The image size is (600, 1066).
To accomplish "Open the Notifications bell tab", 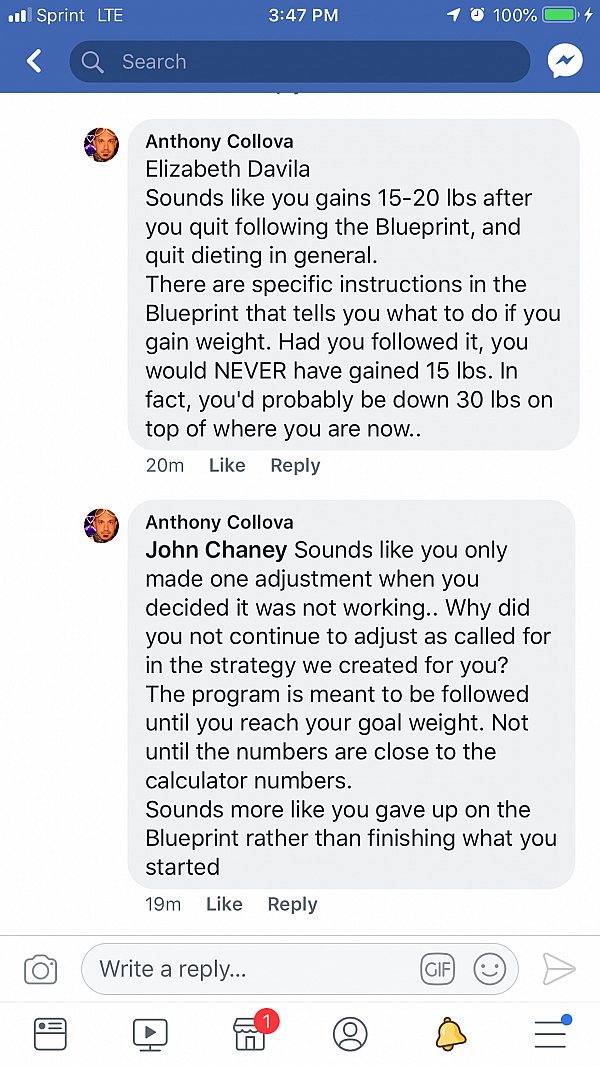I will coord(451,1033).
